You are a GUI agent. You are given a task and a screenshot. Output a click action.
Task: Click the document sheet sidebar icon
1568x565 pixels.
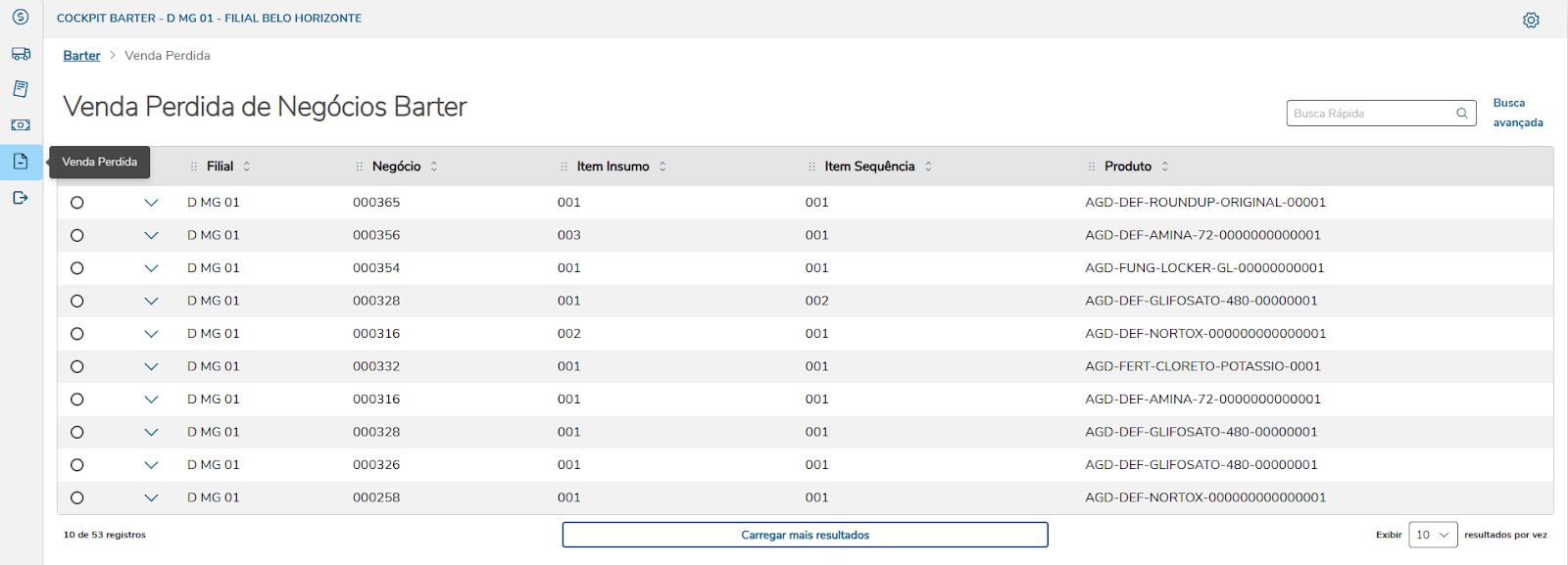pyautogui.click(x=21, y=89)
